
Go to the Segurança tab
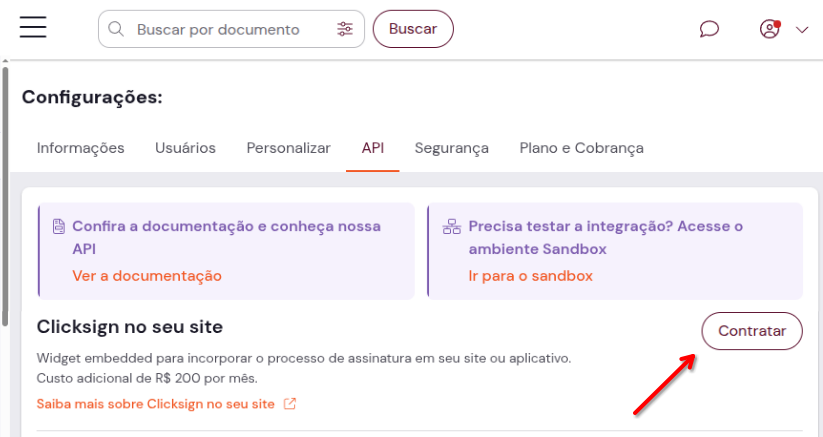(451, 148)
